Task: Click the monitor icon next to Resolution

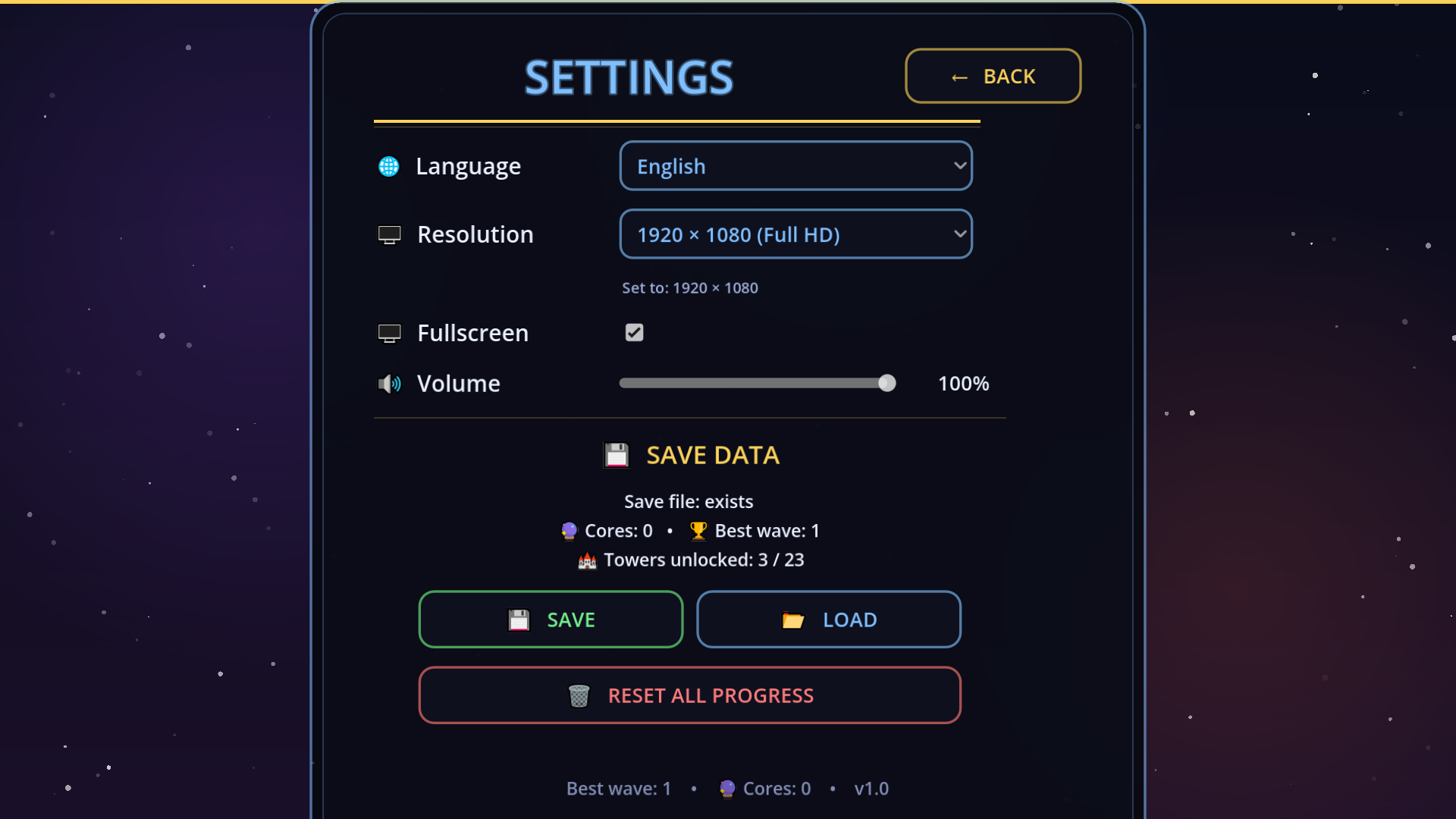Action: 390,235
